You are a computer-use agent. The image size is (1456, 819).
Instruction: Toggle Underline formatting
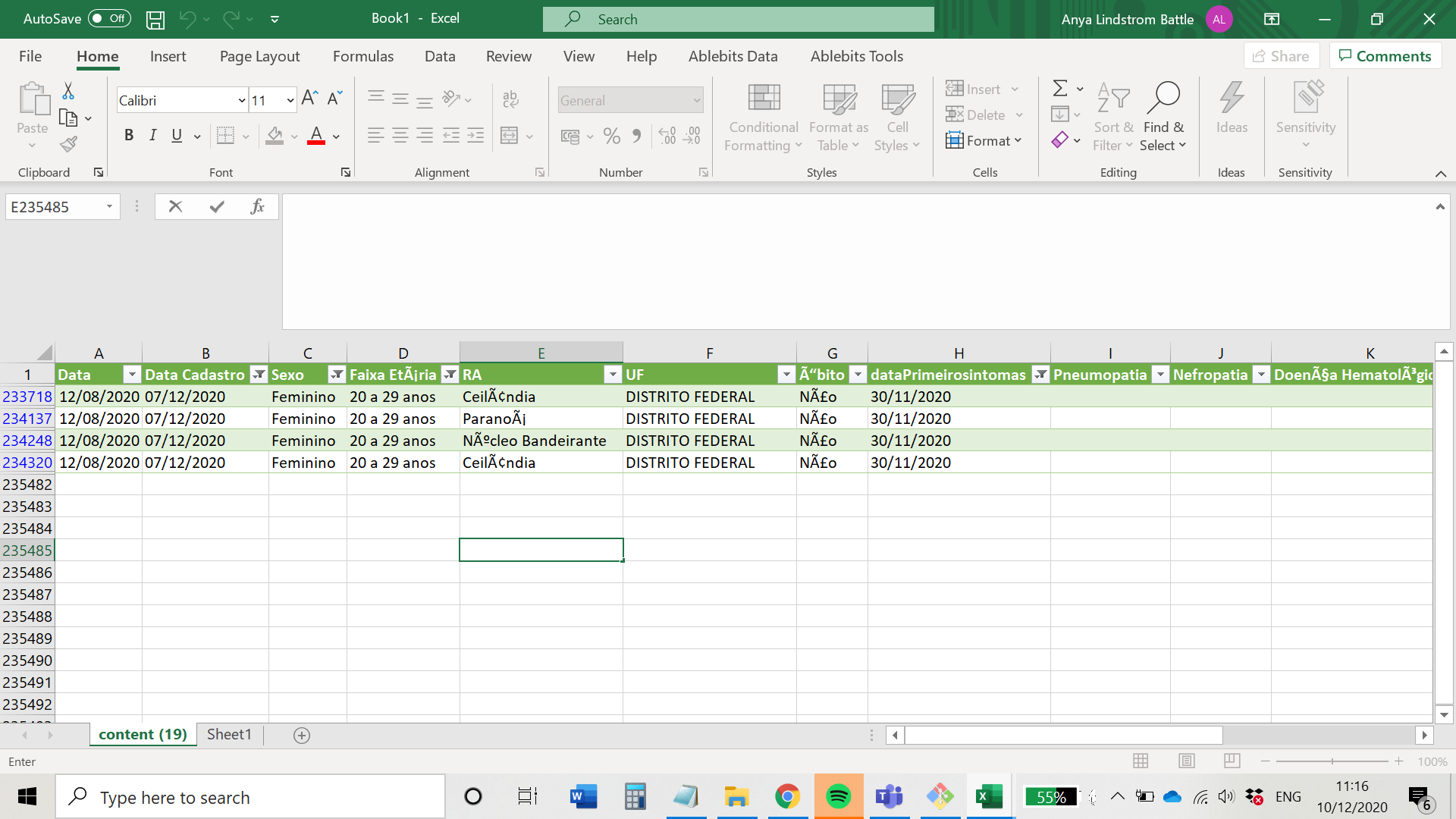[177, 136]
